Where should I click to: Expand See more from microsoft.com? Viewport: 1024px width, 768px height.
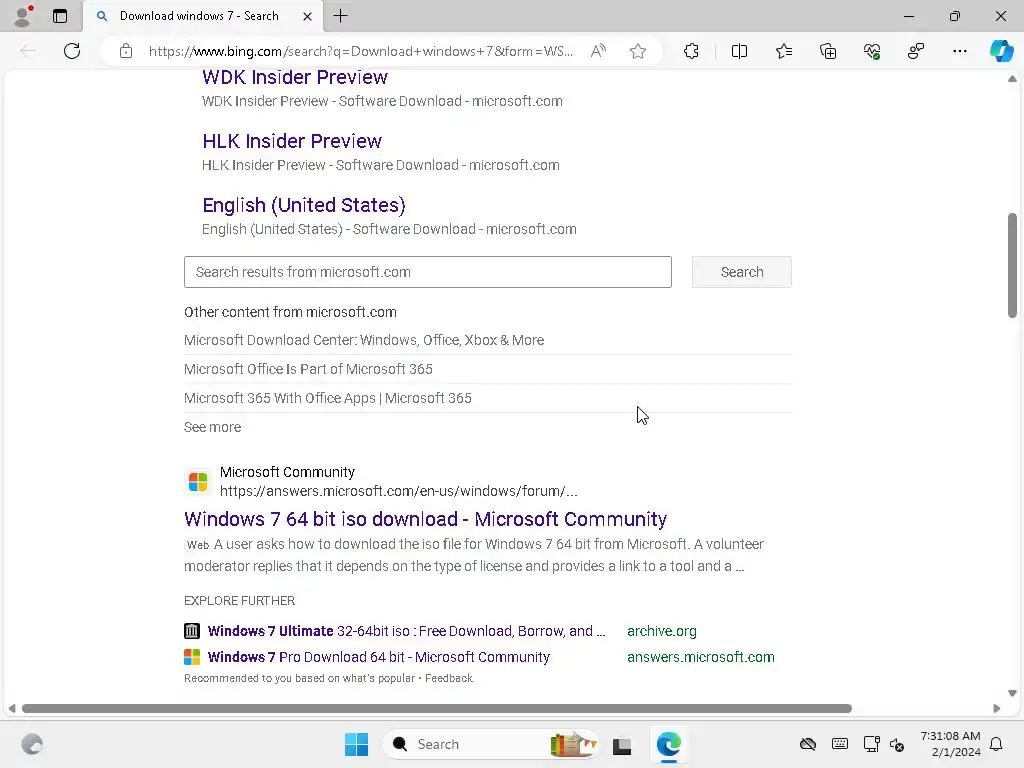[212, 427]
